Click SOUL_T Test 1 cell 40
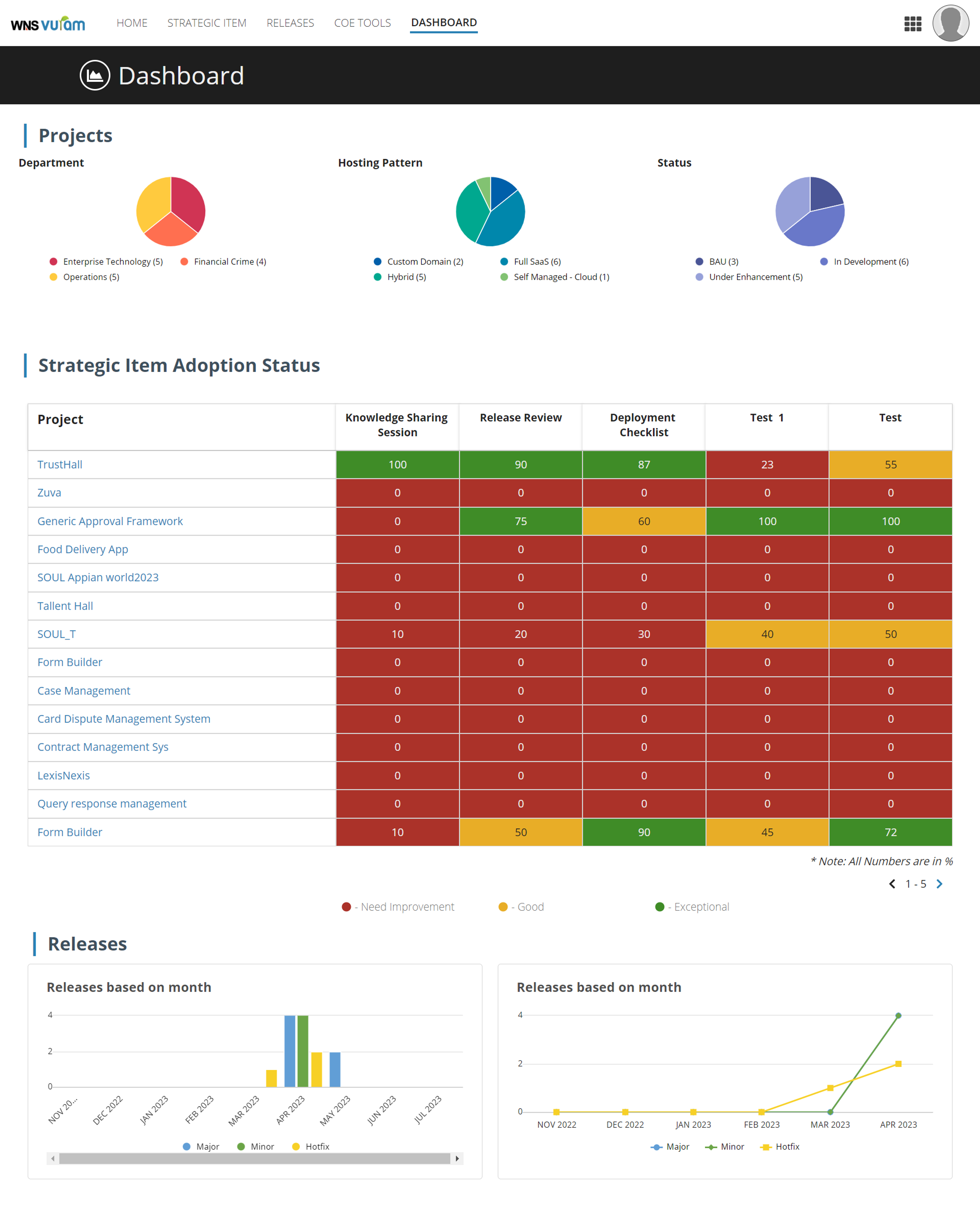 pyautogui.click(x=767, y=634)
